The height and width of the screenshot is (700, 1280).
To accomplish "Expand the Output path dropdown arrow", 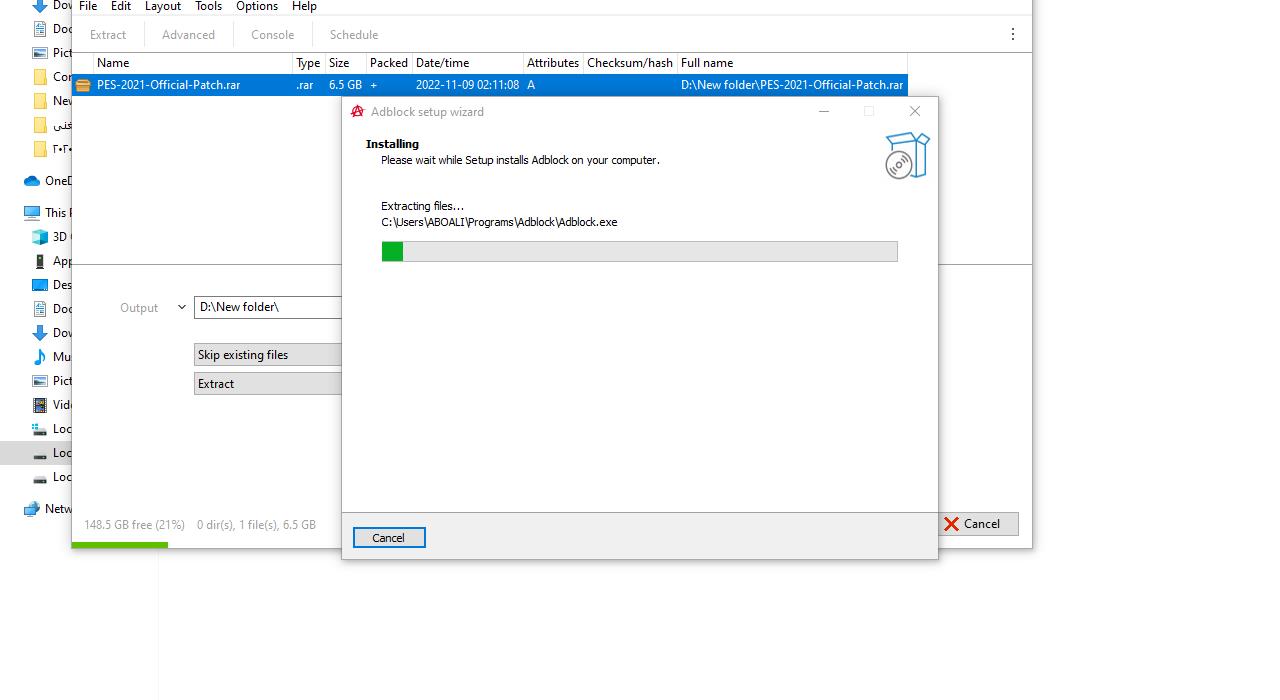I will coord(181,307).
